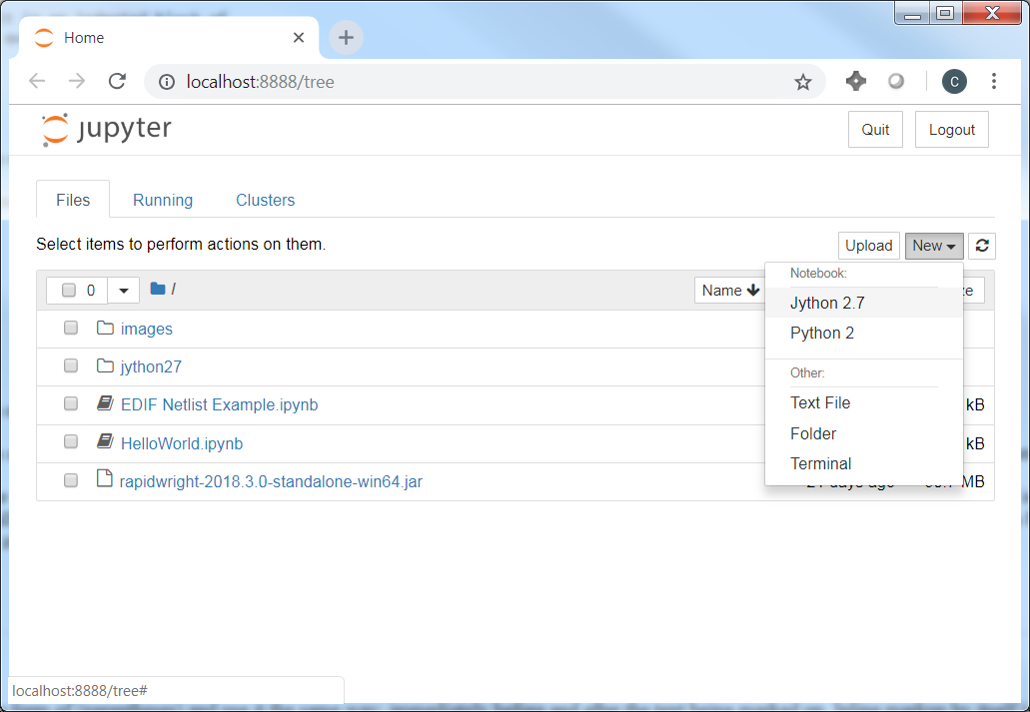Click the Logout button
Viewport: 1030px width, 712px height.
pos(951,129)
